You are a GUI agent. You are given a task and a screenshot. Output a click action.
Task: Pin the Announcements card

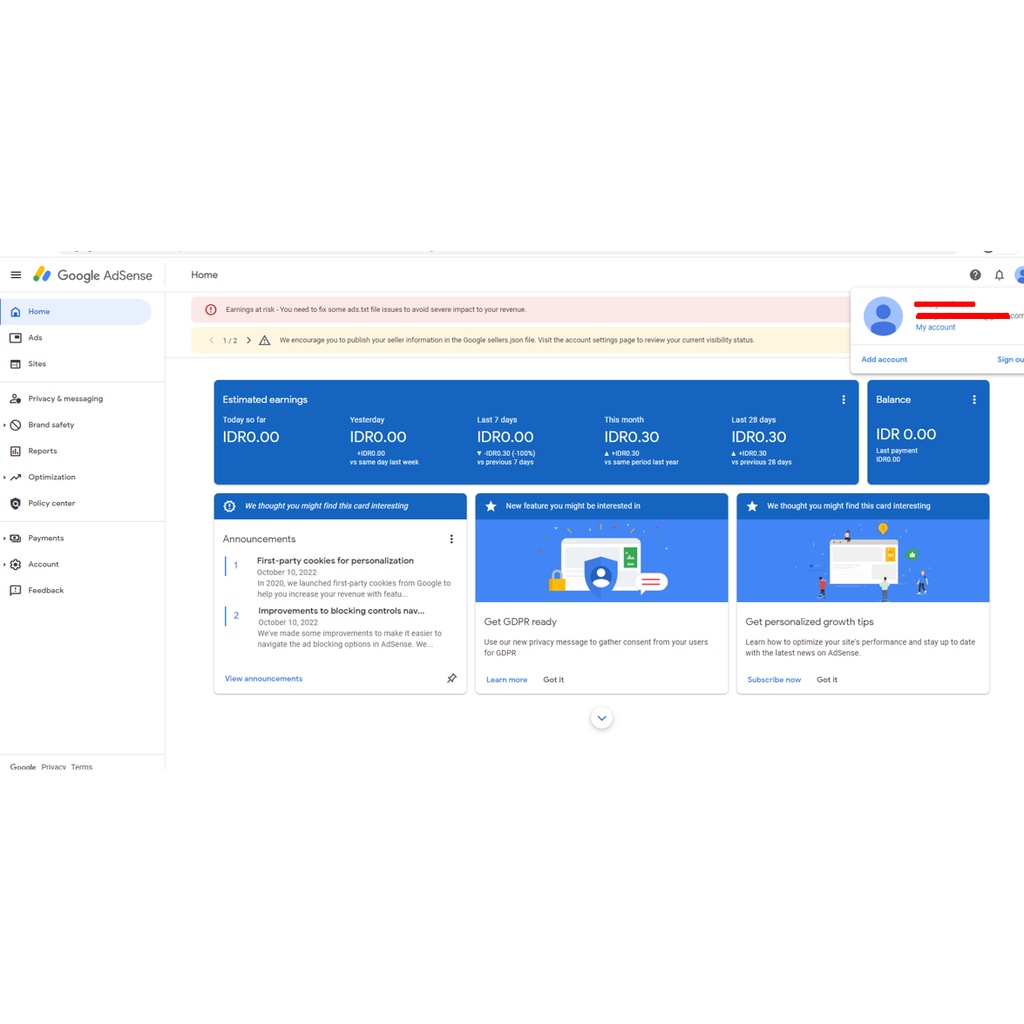(x=452, y=678)
